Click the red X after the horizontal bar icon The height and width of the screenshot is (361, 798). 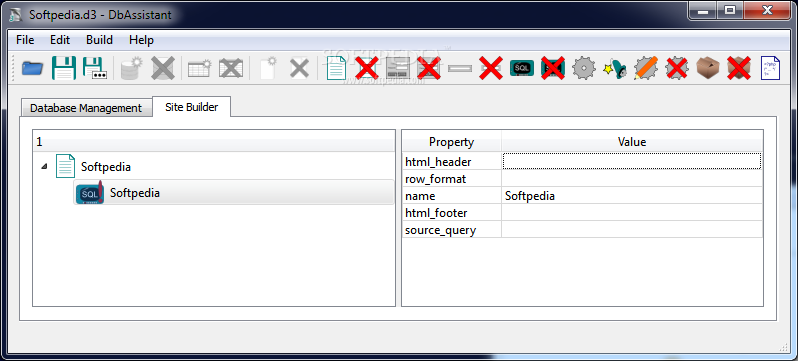(491, 68)
